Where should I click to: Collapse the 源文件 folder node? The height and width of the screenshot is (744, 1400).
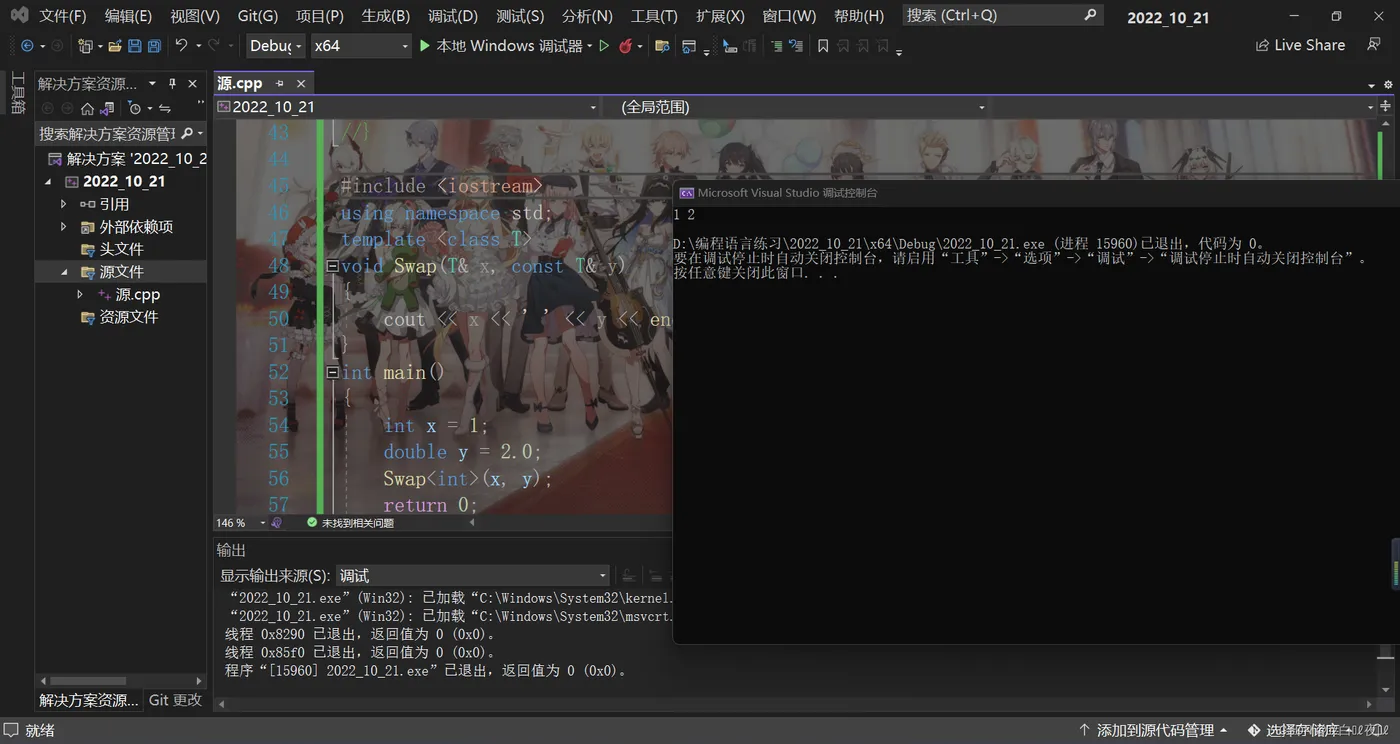pos(64,272)
